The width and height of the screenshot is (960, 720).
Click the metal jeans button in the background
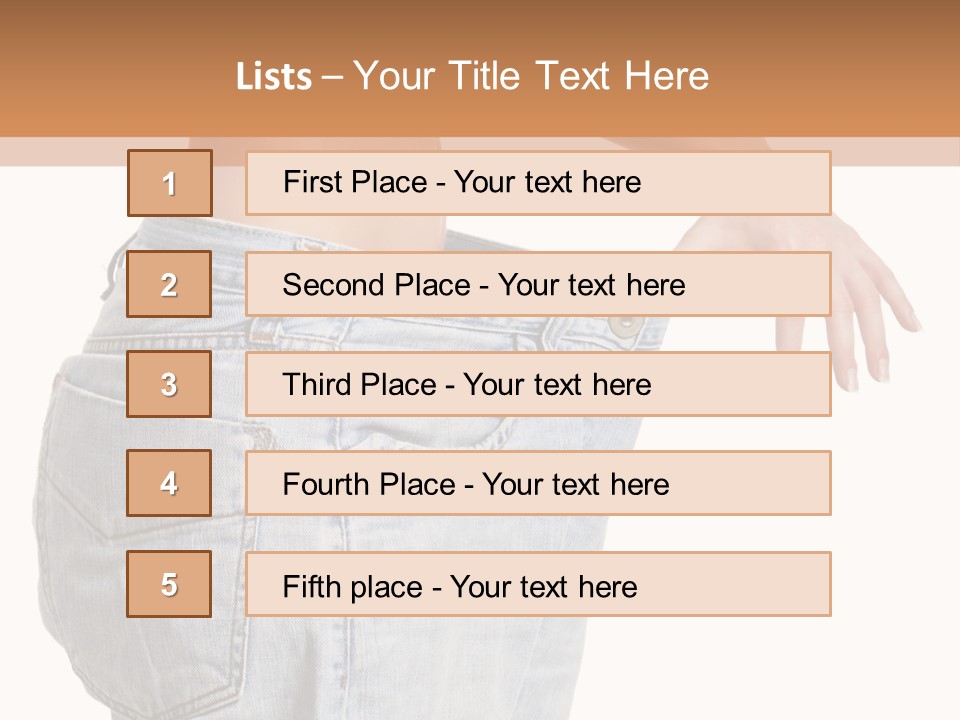pos(627,323)
